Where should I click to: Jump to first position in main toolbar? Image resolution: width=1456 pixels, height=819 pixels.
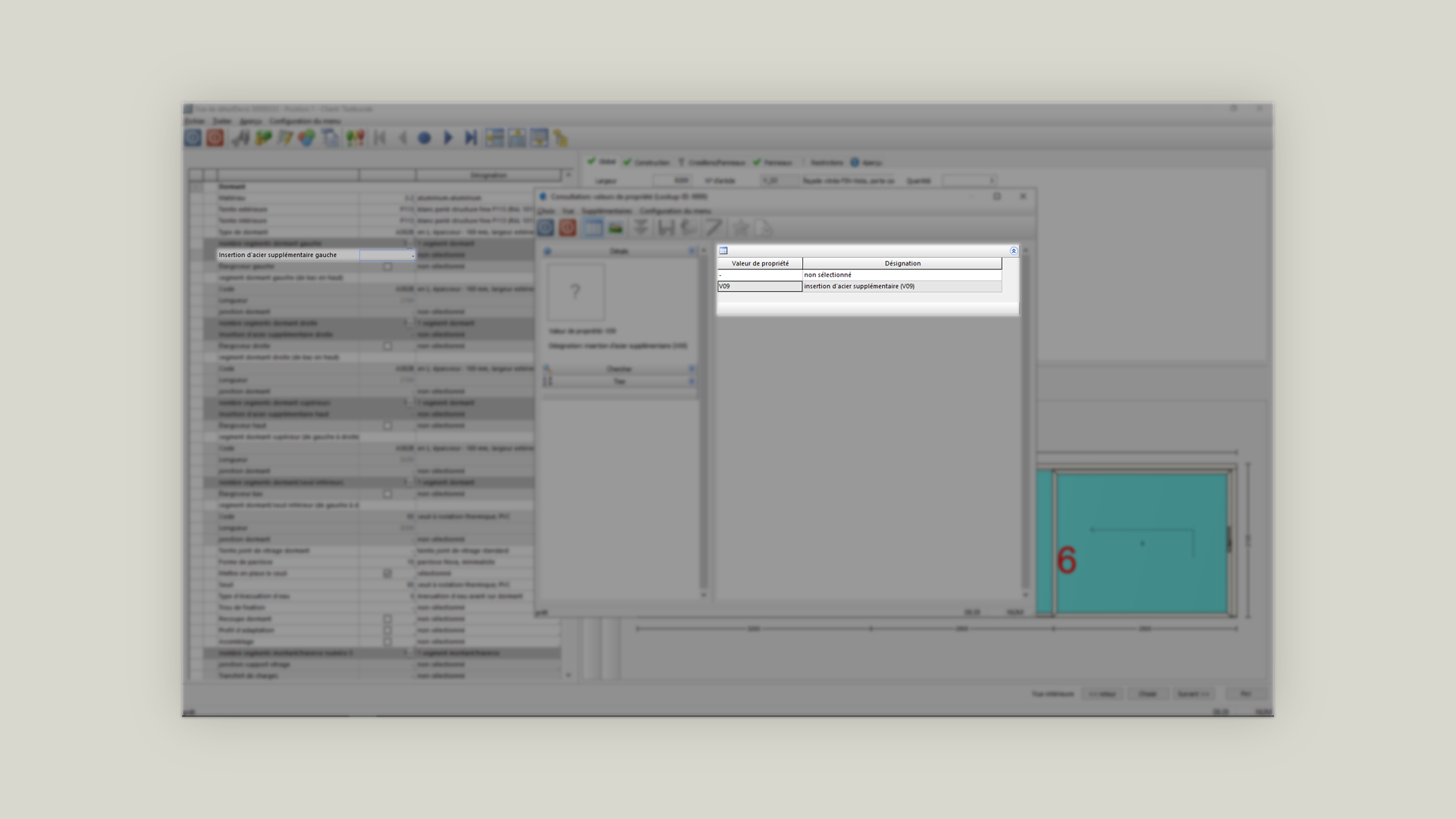click(x=380, y=138)
